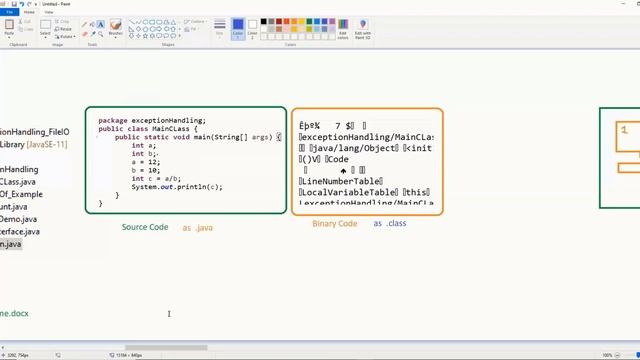Pick the Five-point star shape
This screenshot has width=640, height=360.
click(145, 36)
